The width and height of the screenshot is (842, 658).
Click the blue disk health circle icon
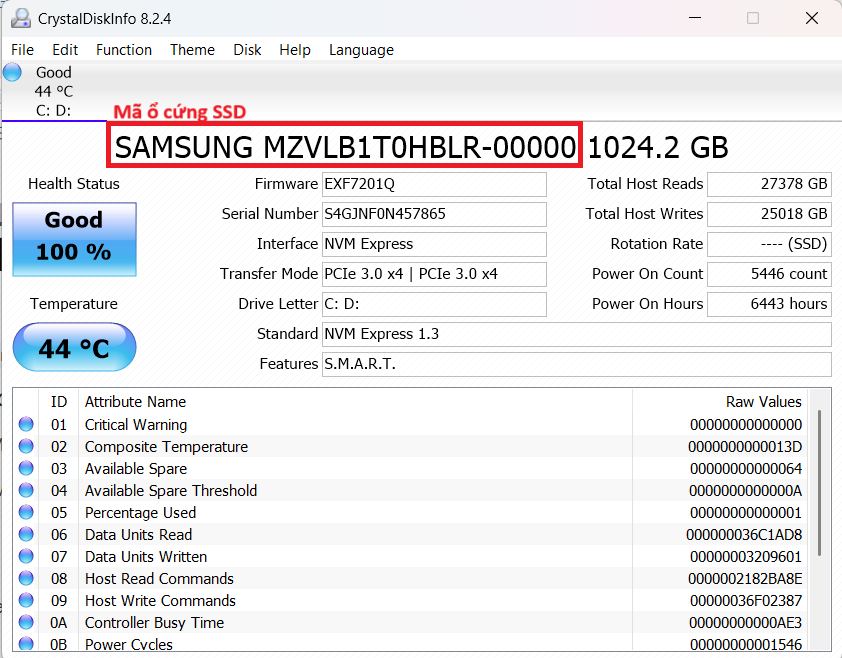tap(11, 71)
